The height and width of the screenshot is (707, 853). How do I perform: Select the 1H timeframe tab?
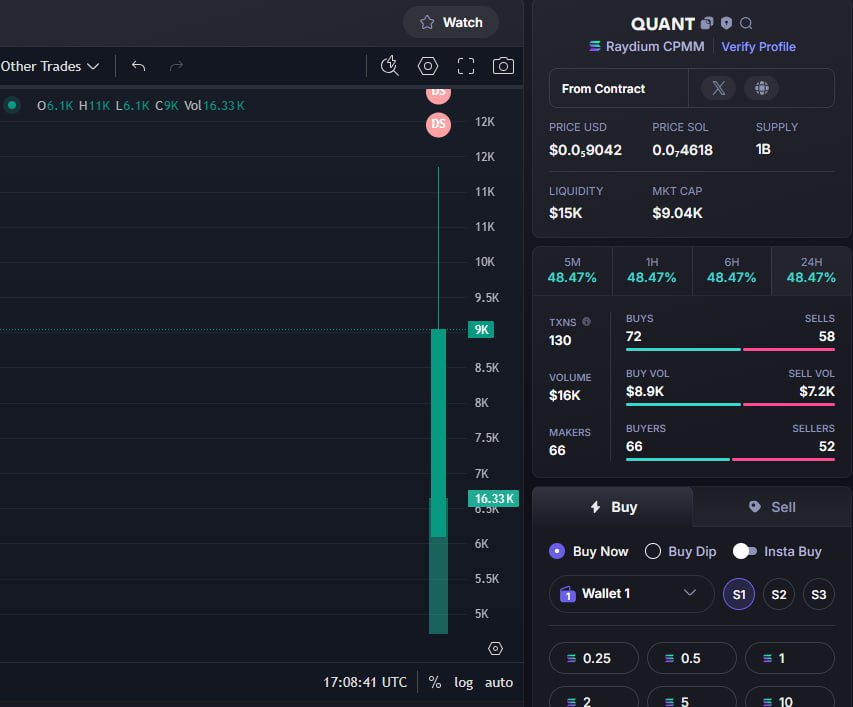tap(652, 270)
